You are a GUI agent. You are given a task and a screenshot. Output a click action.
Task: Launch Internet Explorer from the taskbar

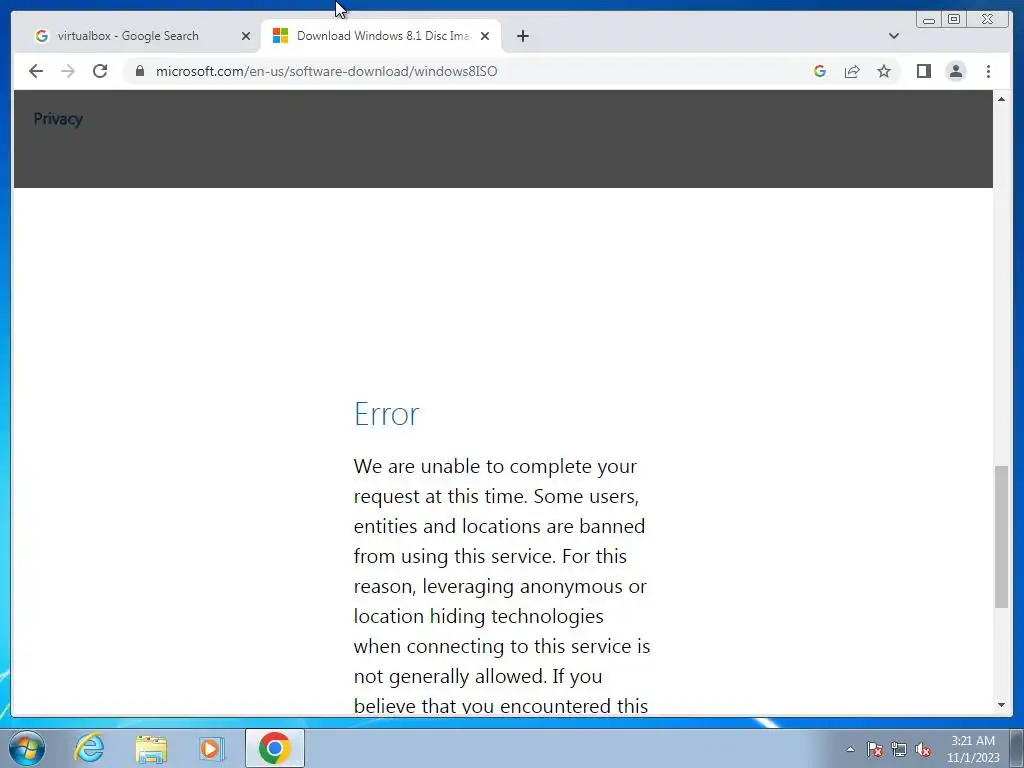[x=89, y=748]
